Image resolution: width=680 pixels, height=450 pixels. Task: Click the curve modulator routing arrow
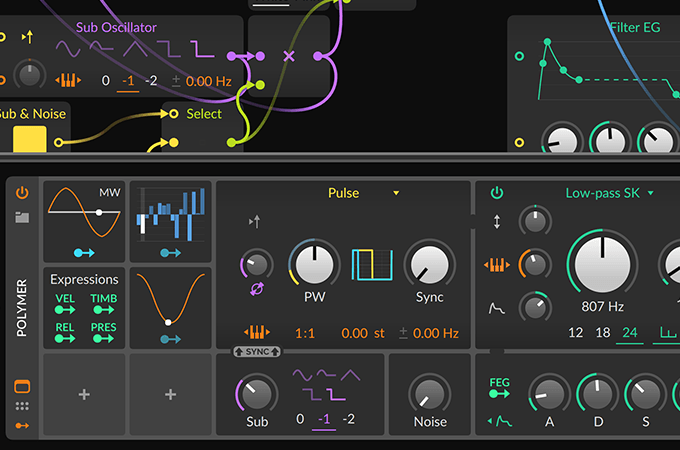coord(170,339)
